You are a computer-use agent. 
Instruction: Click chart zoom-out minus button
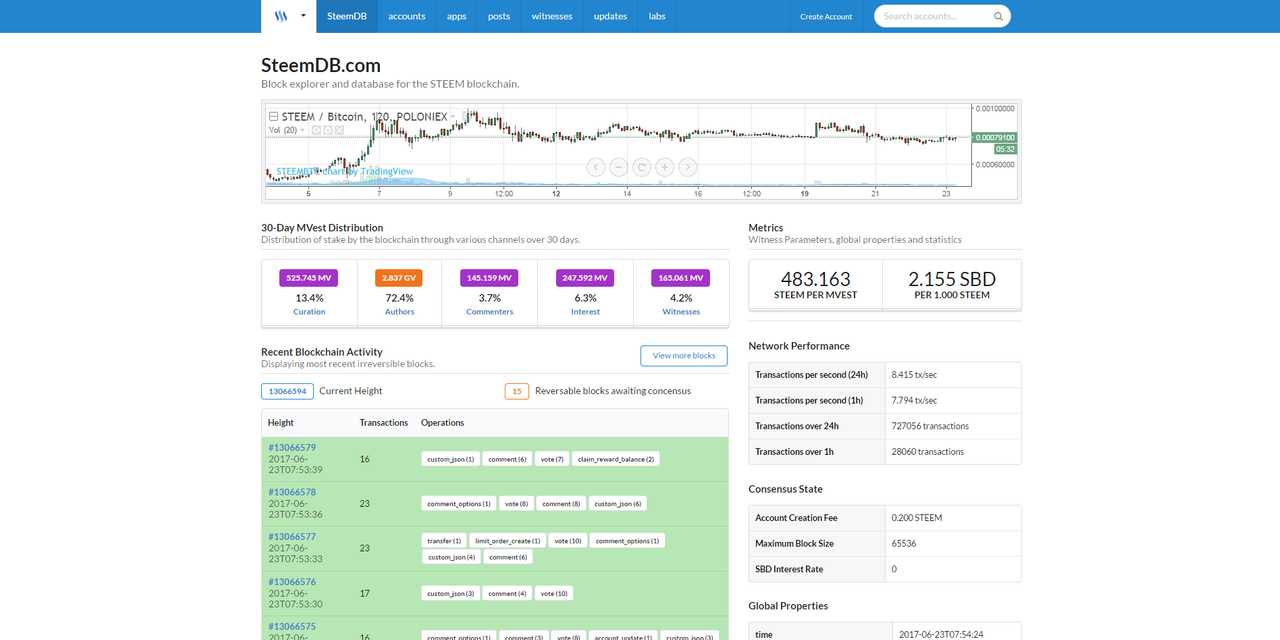[618, 167]
